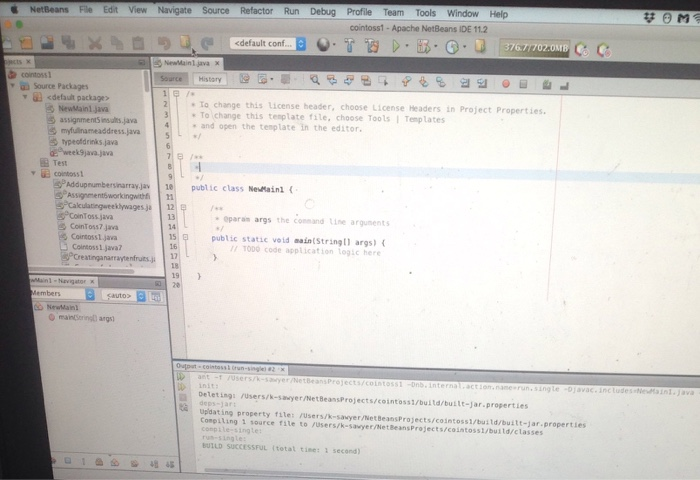Click the Copy icon in toolbar
This screenshot has height=480, width=700.
click(117, 43)
